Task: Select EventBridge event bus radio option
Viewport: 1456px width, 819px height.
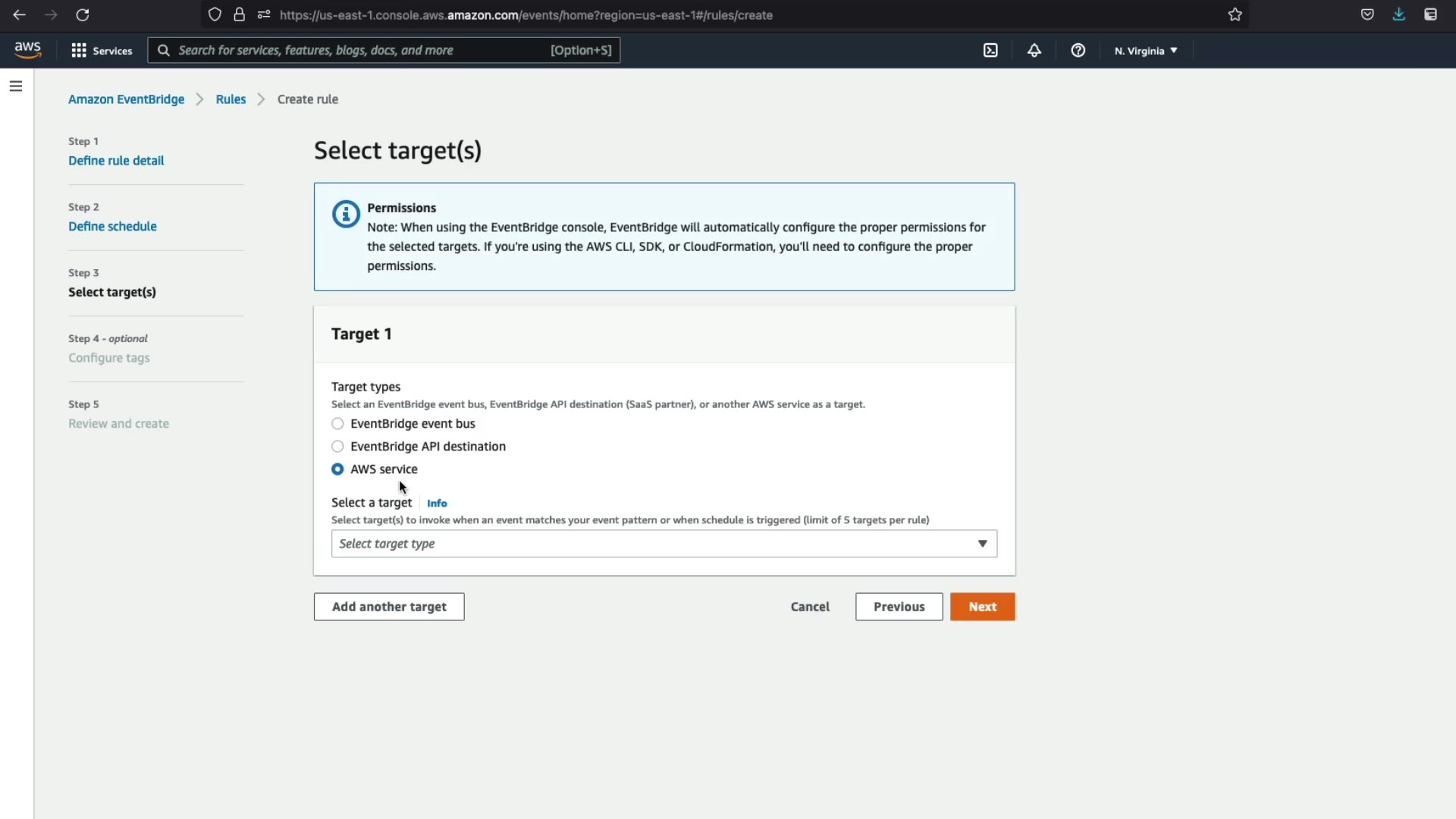Action: pos(337,424)
